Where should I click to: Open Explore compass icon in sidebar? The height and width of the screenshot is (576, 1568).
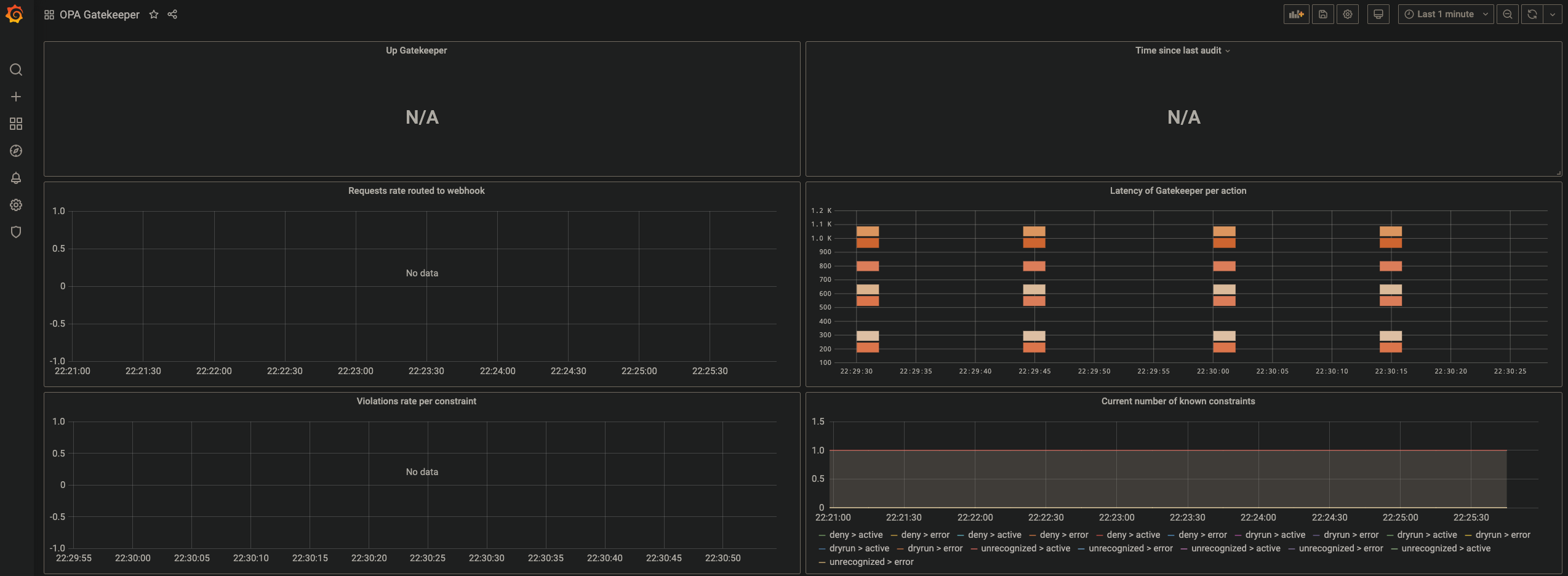click(16, 151)
